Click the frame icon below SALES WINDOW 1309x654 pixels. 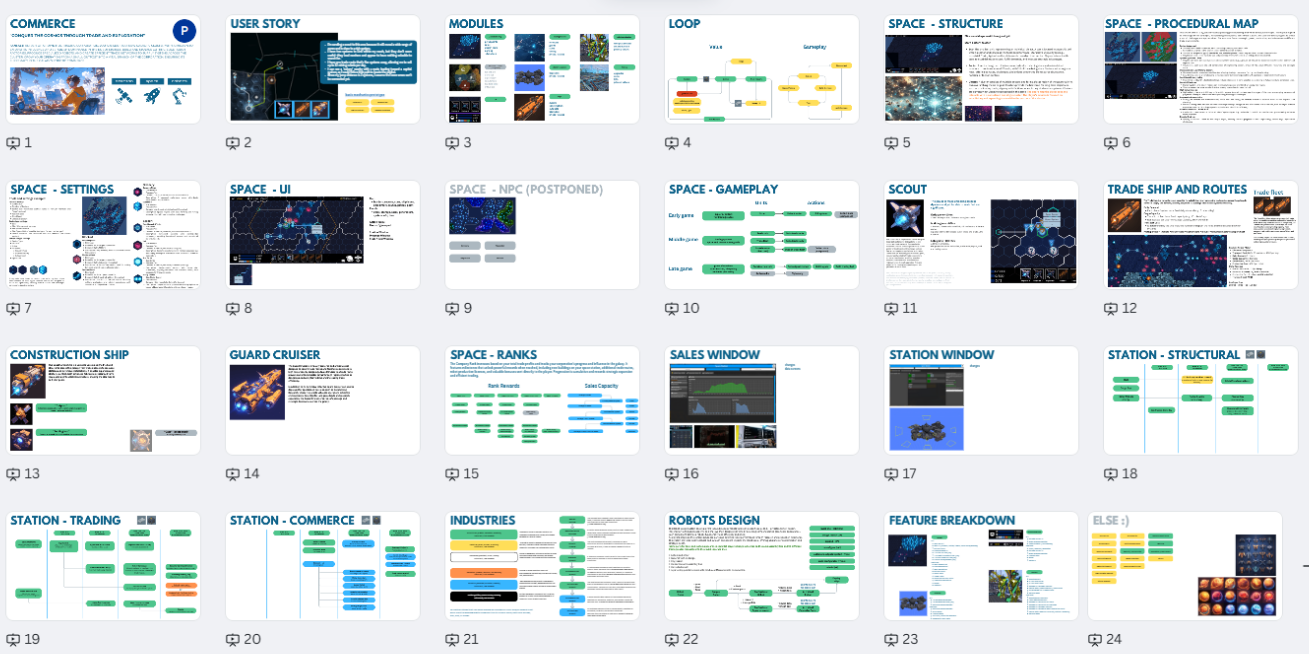click(672, 474)
